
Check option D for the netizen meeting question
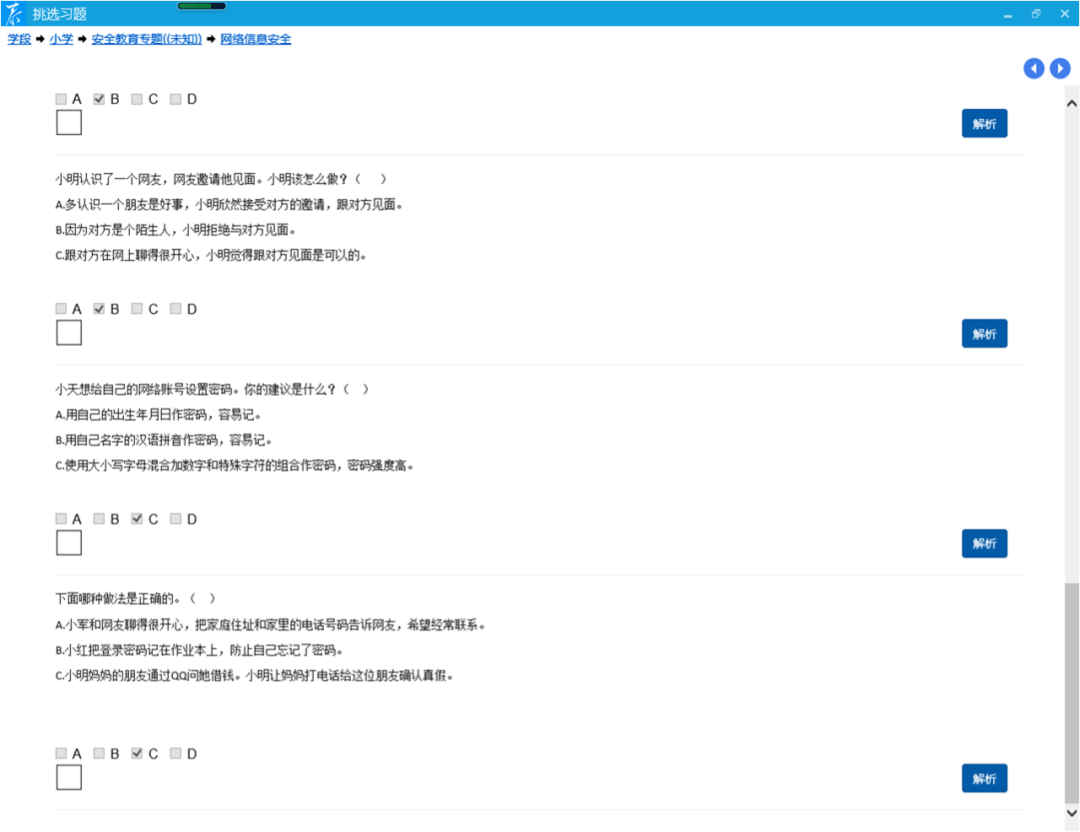tap(176, 309)
